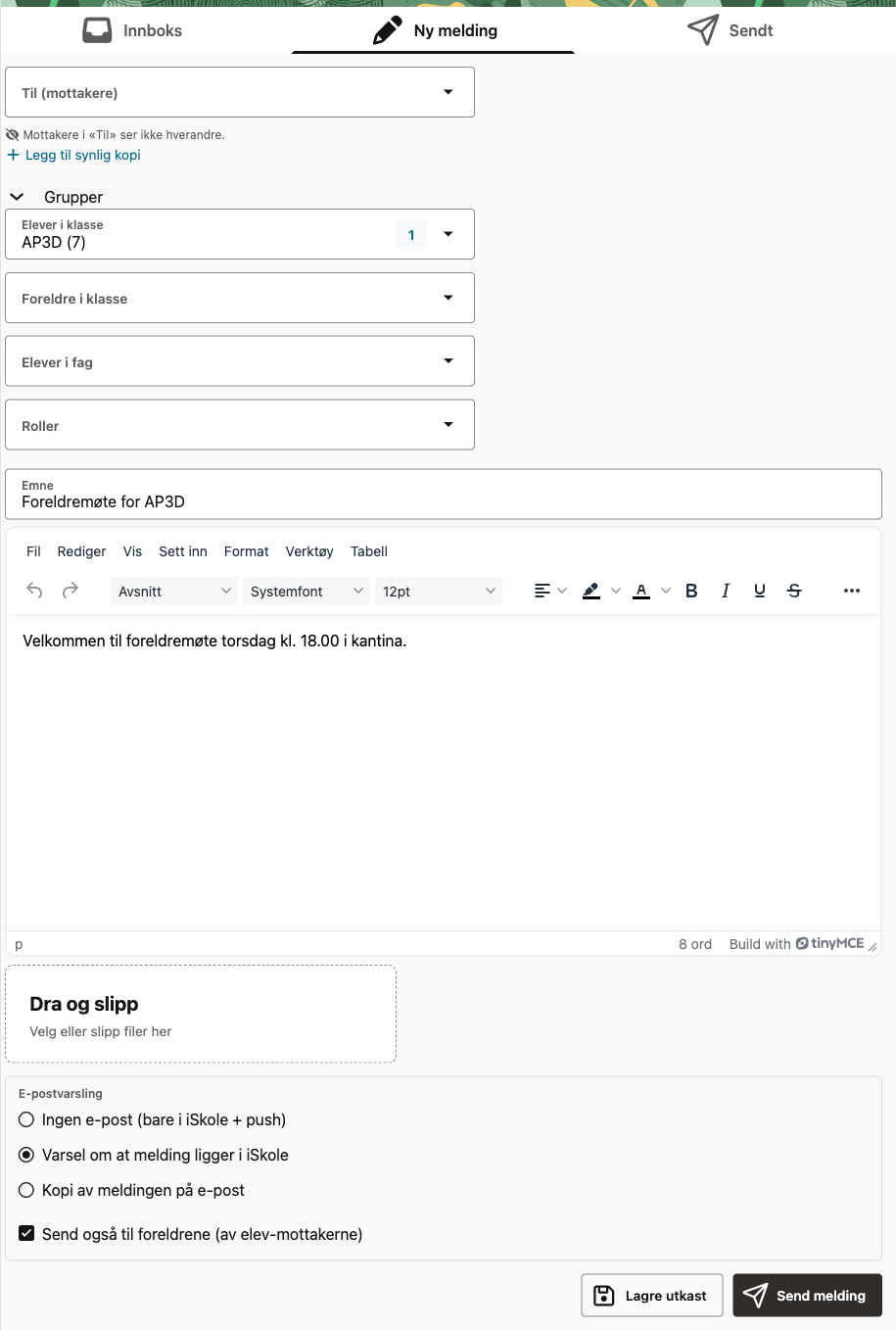896x1330 pixels.
Task: Open the text alignment icon
Action: click(542, 591)
